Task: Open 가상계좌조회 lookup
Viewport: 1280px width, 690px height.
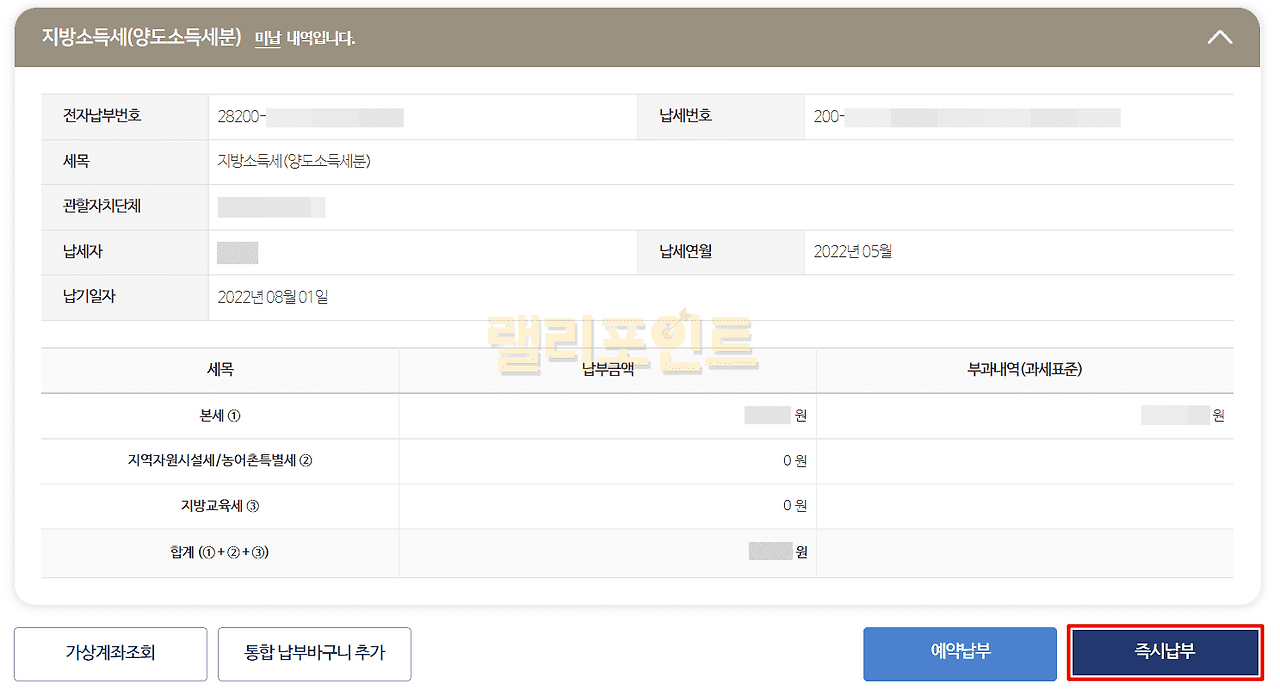Action: point(110,653)
